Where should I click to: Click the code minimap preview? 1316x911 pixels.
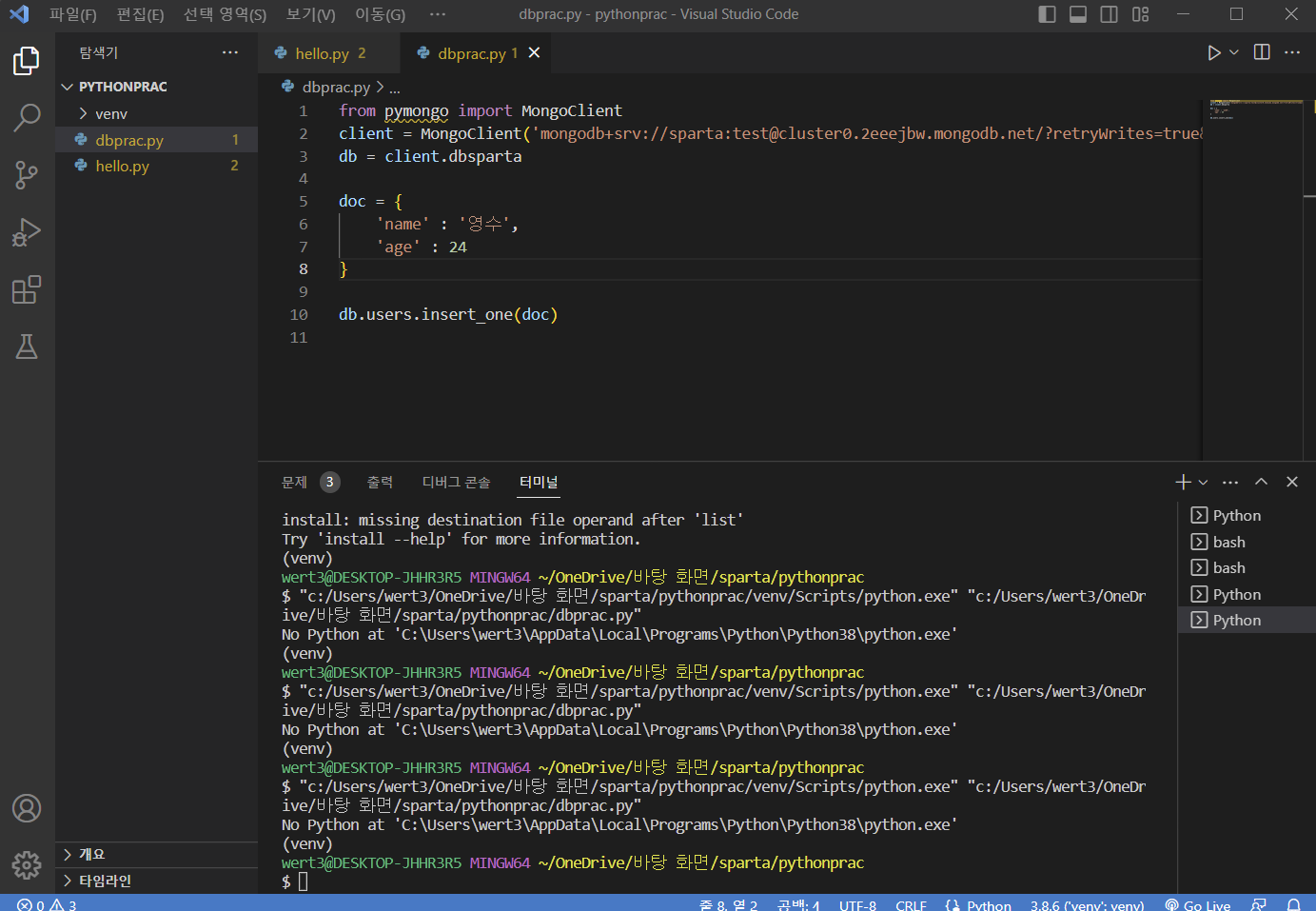tap(1256, 109)
